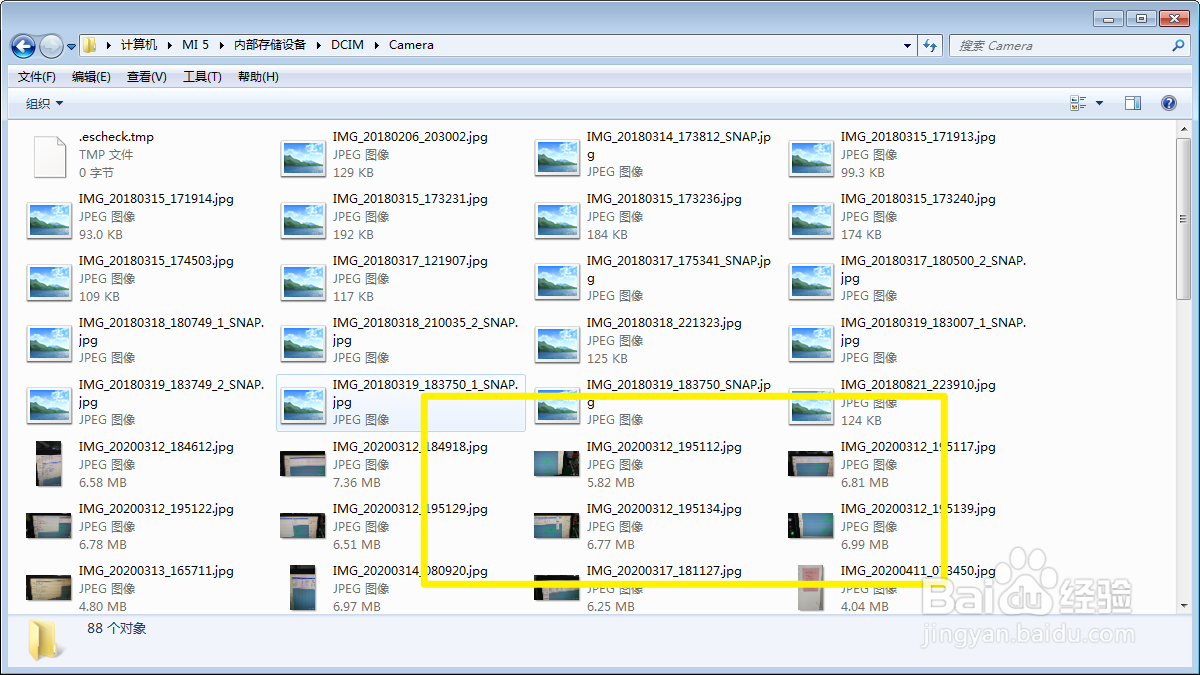Viewport: 1200px width, 675px height.
Task: Click file name IMG_20200312_195122.jpg
Action: (x=156, y=509)
